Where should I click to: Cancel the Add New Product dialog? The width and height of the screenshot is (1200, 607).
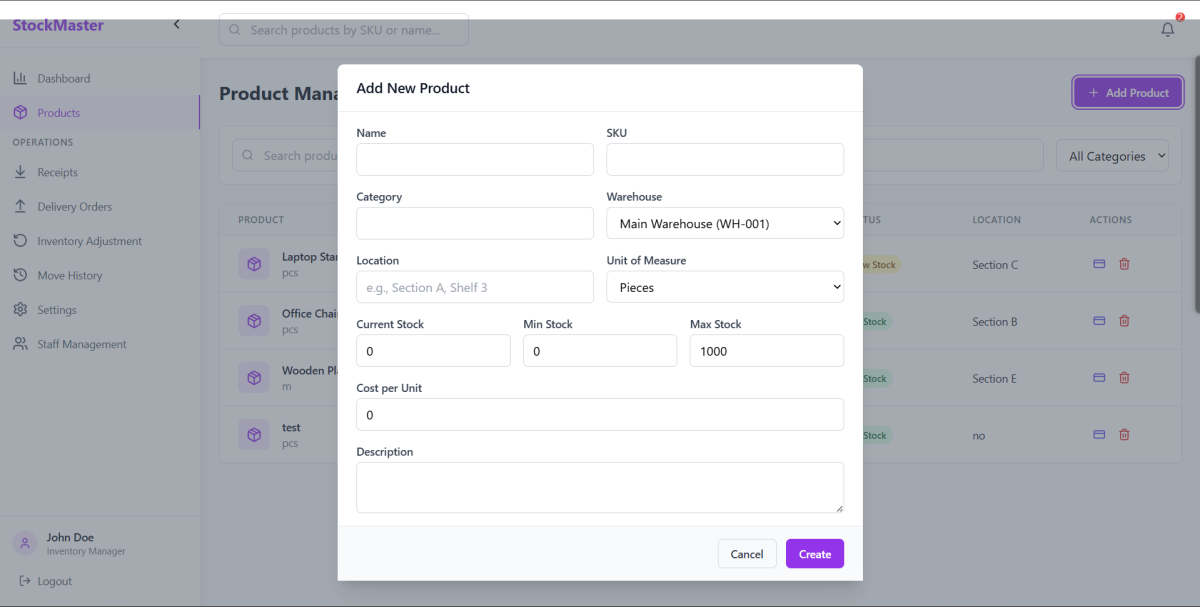[x=746, y=554]
